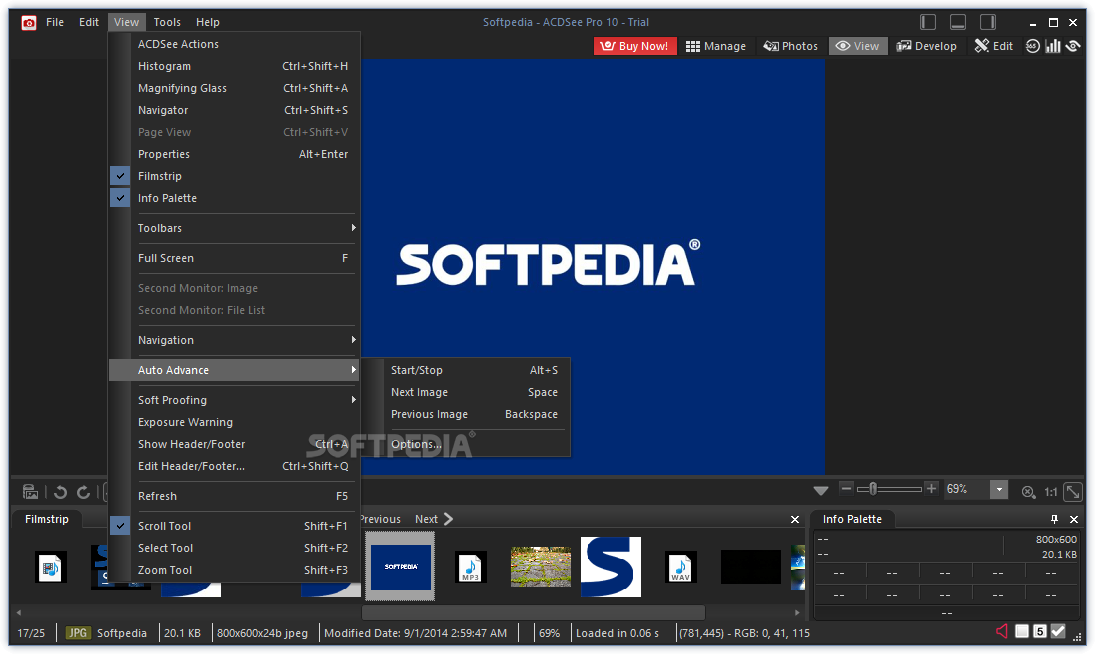Set zoom to actual size 1:1
This screenshot has width=1095, height=654.
[x=1050, y=492]
